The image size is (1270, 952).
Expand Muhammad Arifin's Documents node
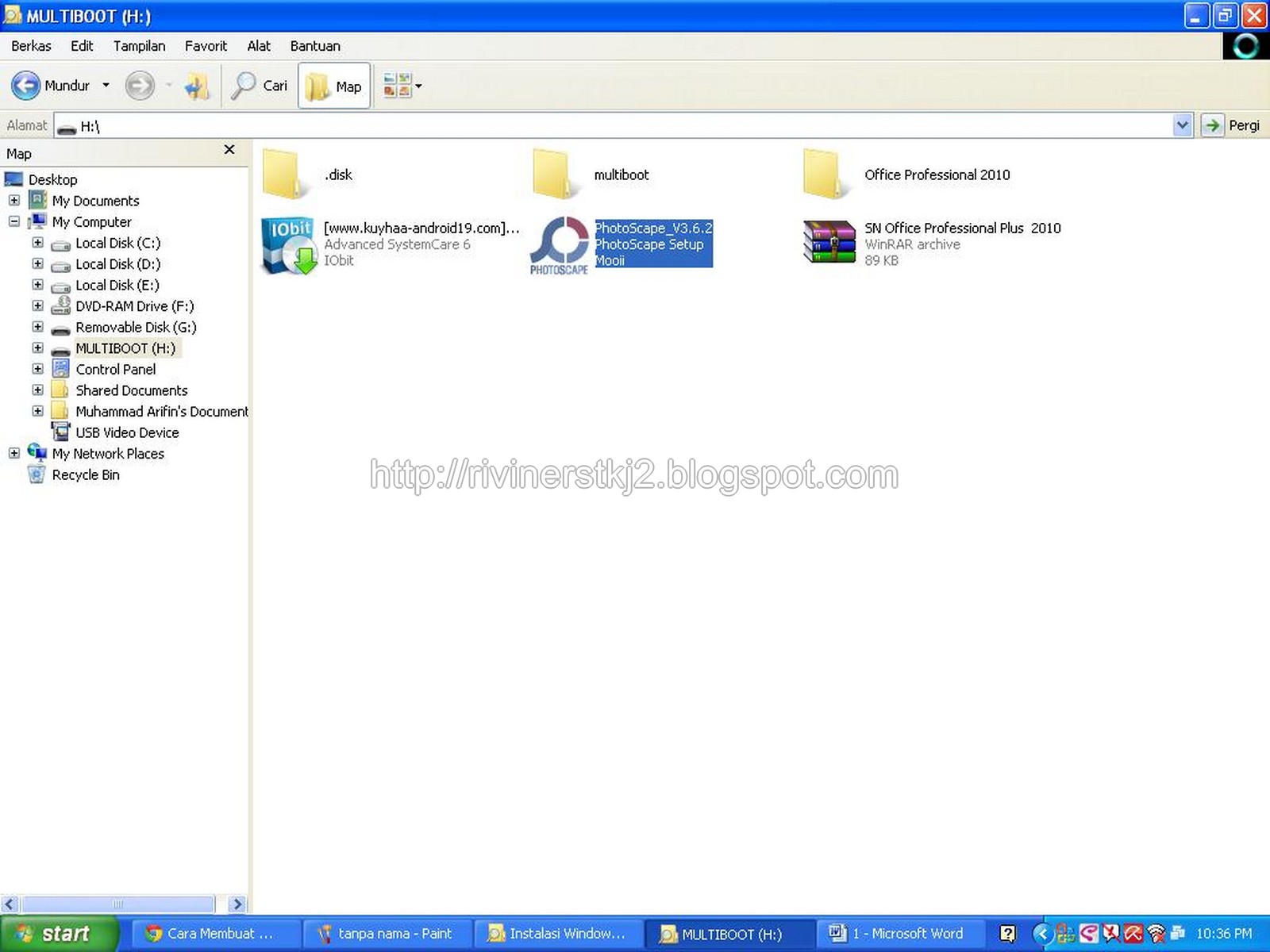(37, 410)
